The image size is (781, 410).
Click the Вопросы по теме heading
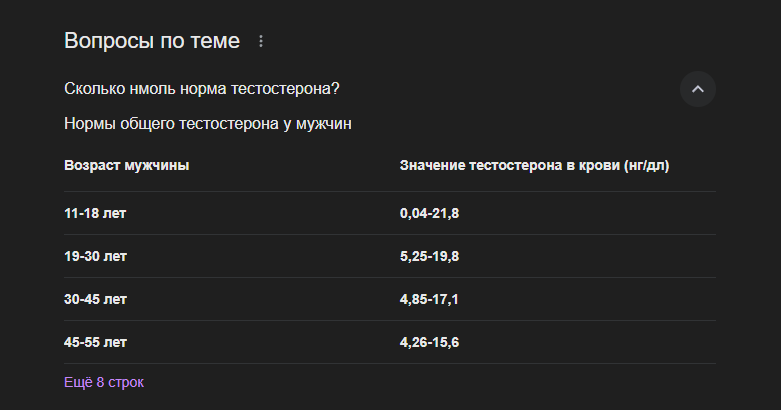coord(152,41)
